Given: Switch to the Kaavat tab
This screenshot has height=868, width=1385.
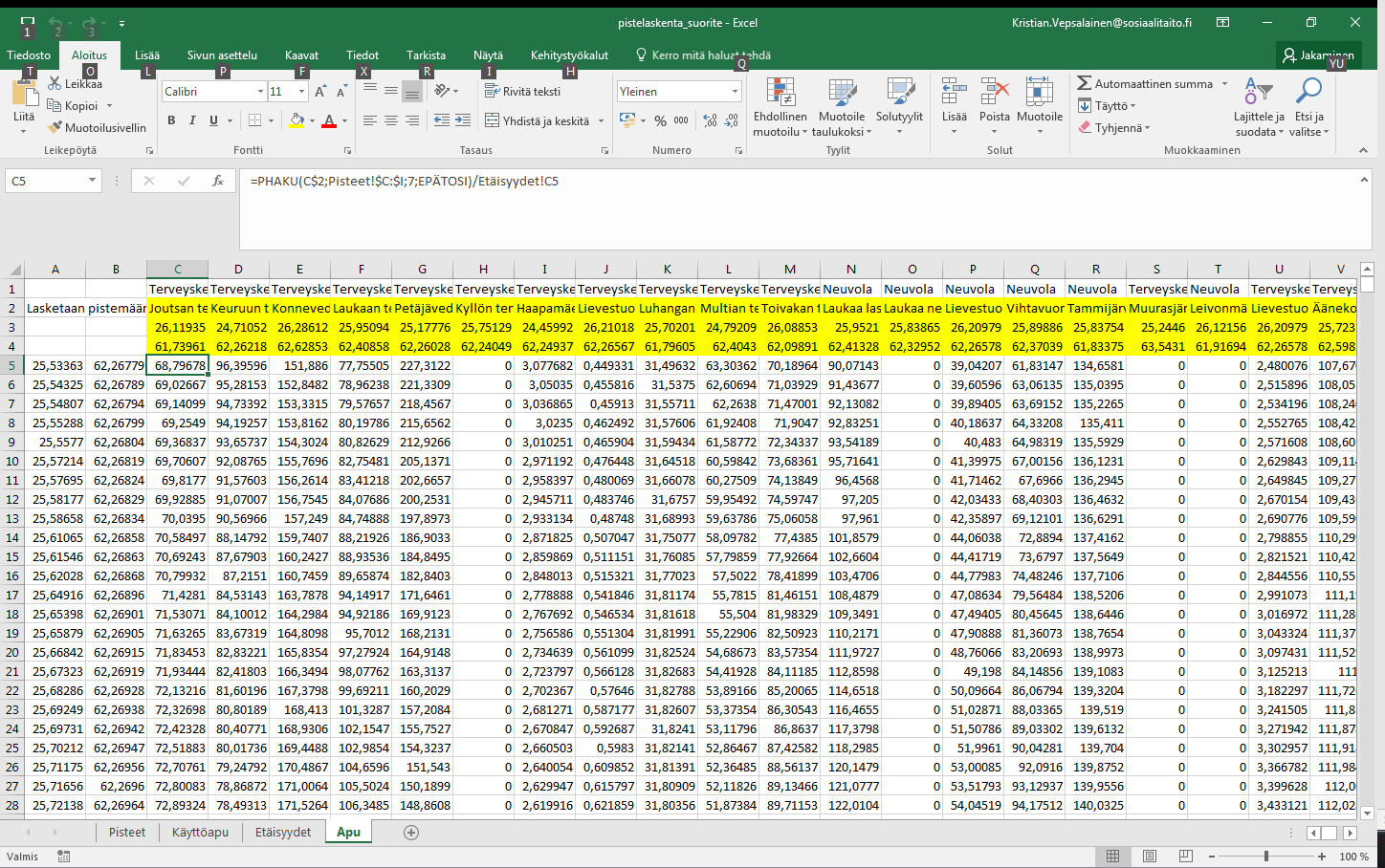Looking at the screenshot, I should point(301,55).
